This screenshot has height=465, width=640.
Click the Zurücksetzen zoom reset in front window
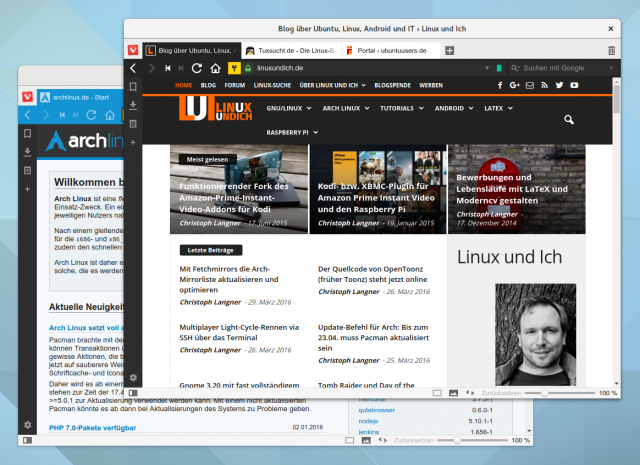click(501, 393)
